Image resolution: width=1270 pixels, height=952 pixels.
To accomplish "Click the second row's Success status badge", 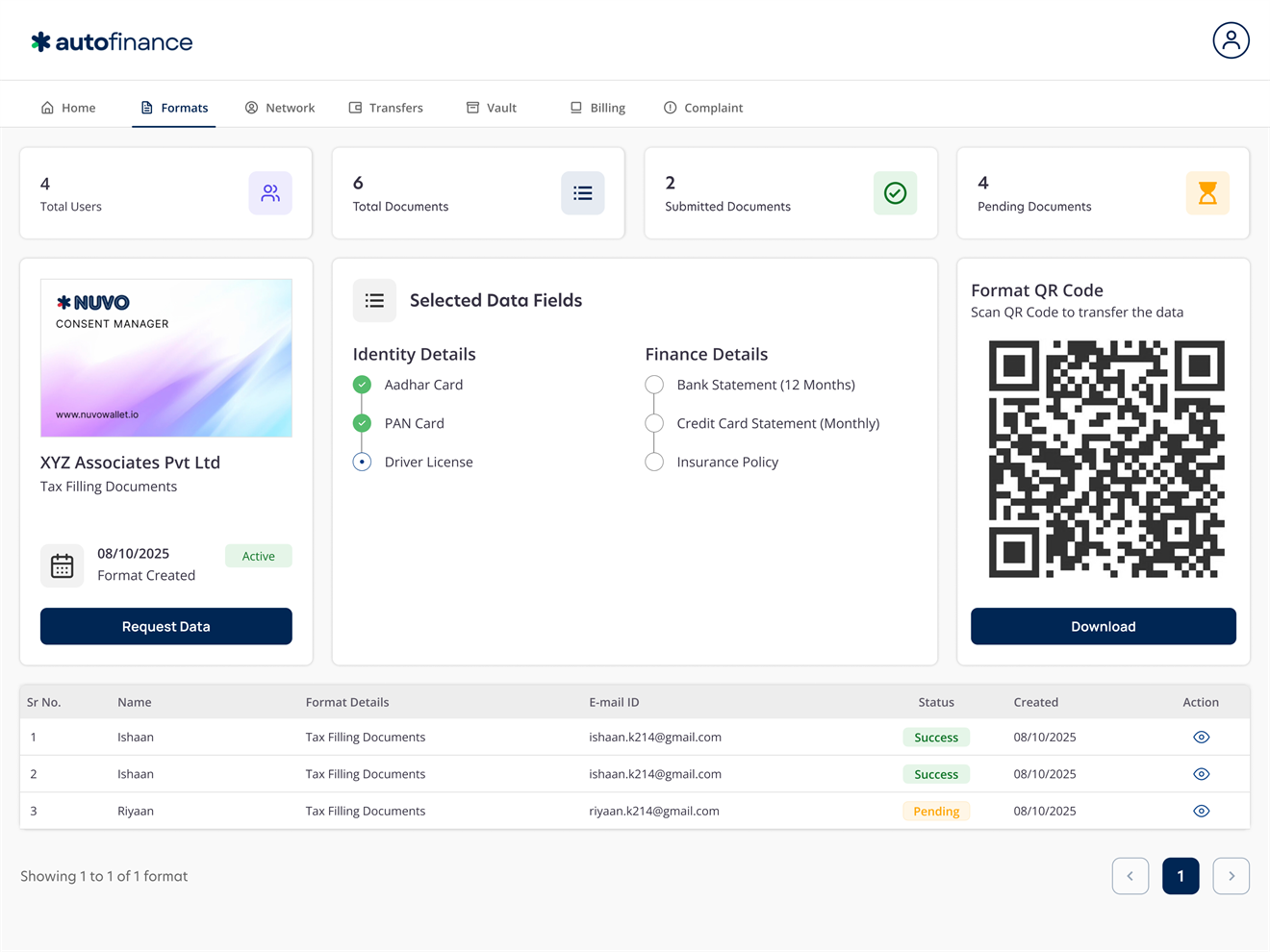I will click(x=936, y=774).
